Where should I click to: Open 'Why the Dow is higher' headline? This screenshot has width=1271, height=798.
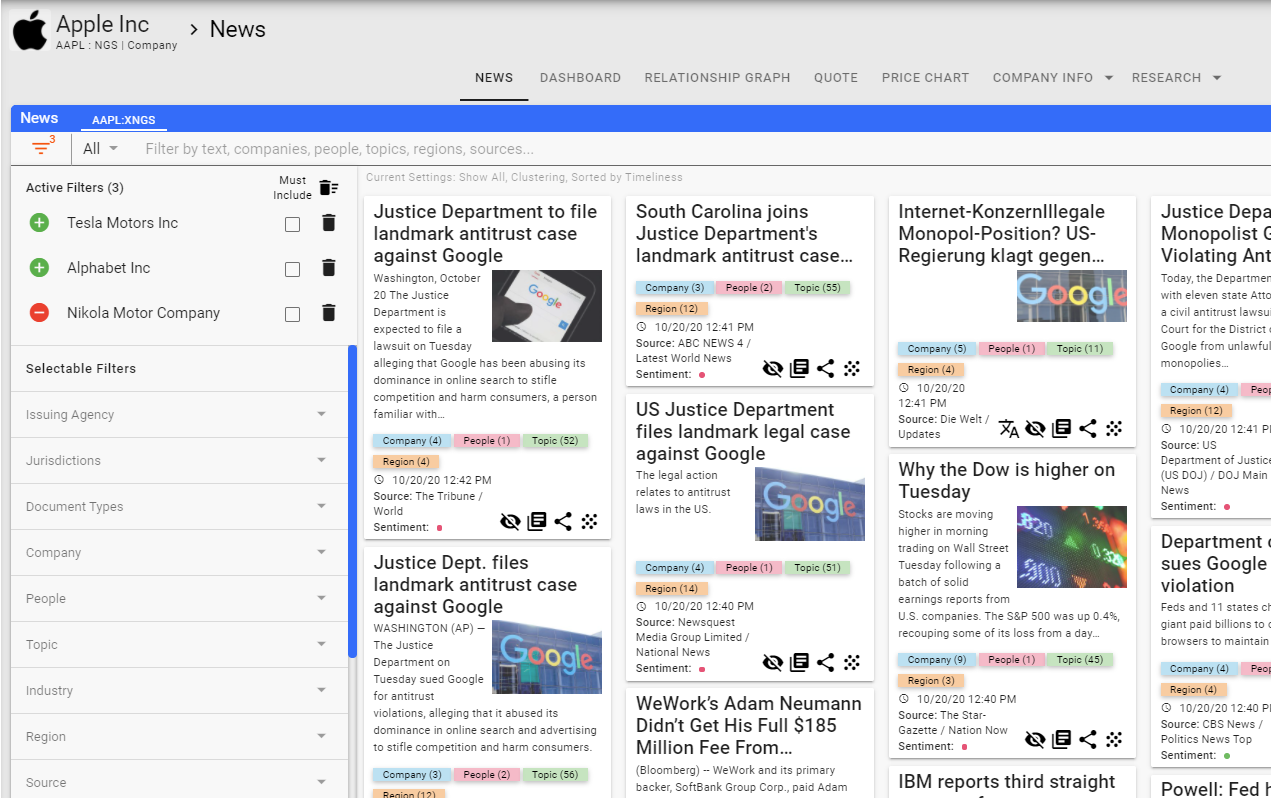pyautogui.click(x=1006, y=480)
